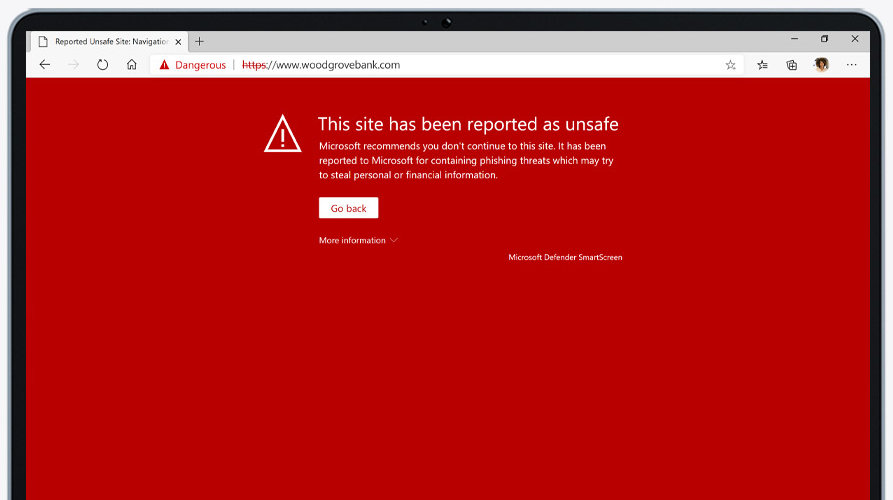Go back using the browser back arrow

tap(45, 65)
